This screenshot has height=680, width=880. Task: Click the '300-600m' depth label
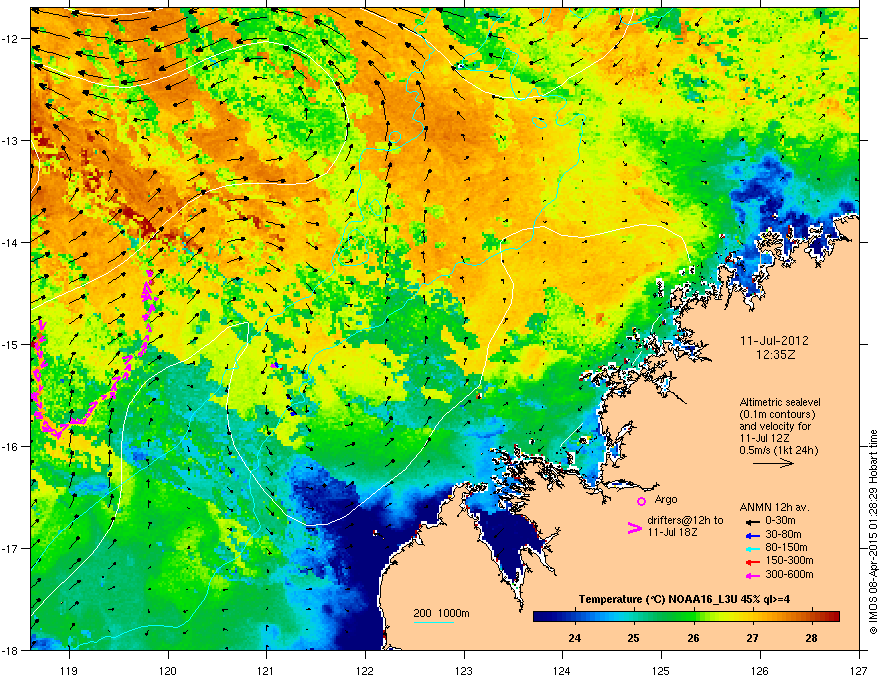(789, 574)
